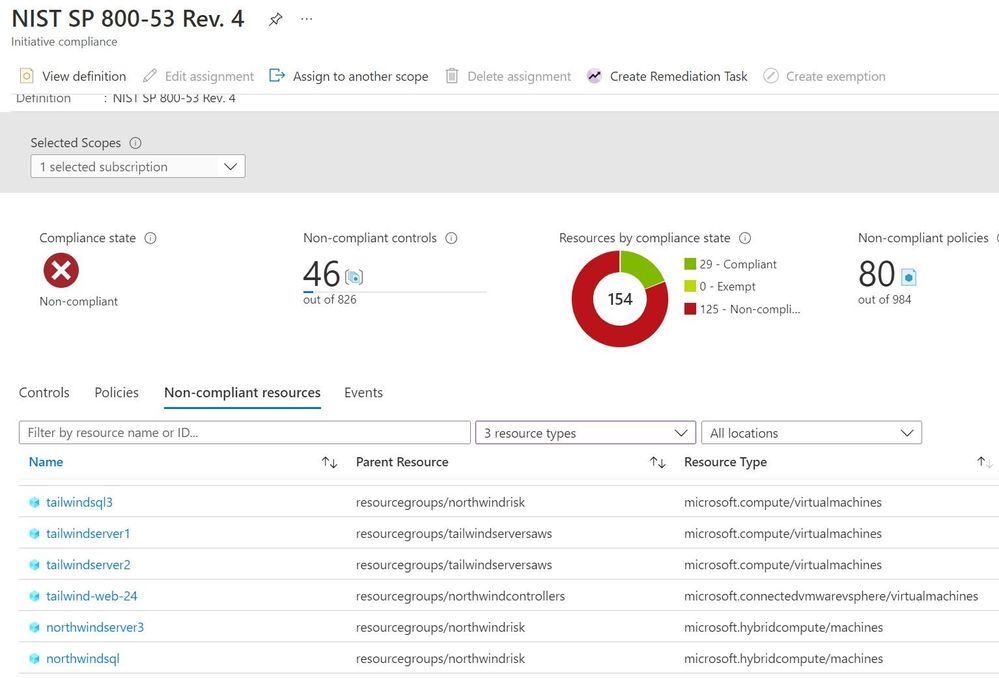The image size is (999, 678).
Task: Click the Create Remediation Task chart icon
Action: click(x=594, y=76)
